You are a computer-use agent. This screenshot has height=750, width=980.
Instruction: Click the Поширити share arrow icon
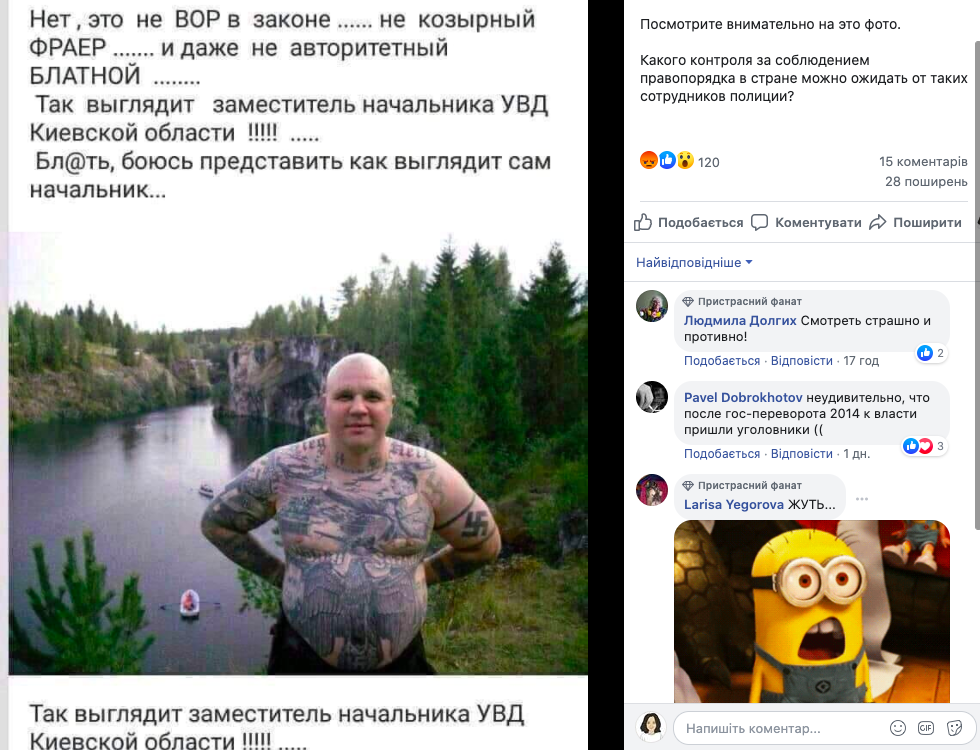tap(878, 222)
